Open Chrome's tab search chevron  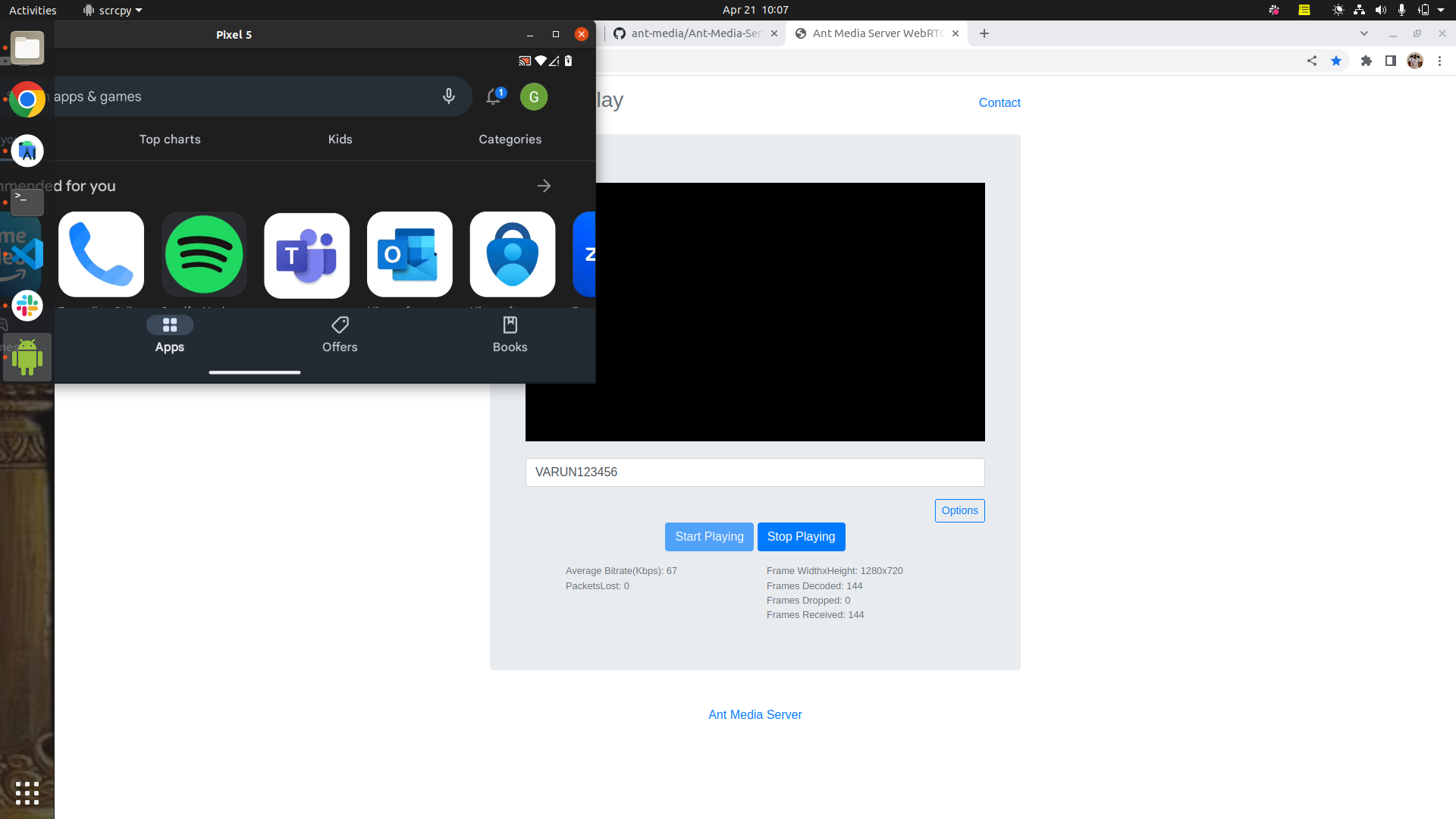[x=1365, y=33]
